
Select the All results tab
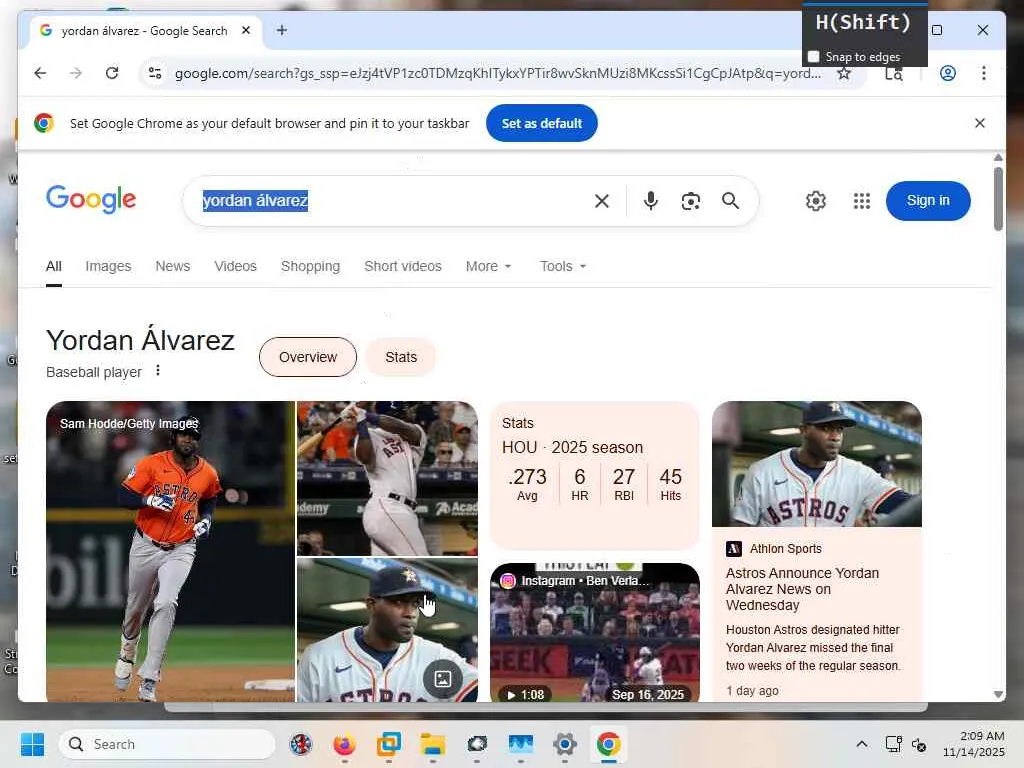click(54, 266)
